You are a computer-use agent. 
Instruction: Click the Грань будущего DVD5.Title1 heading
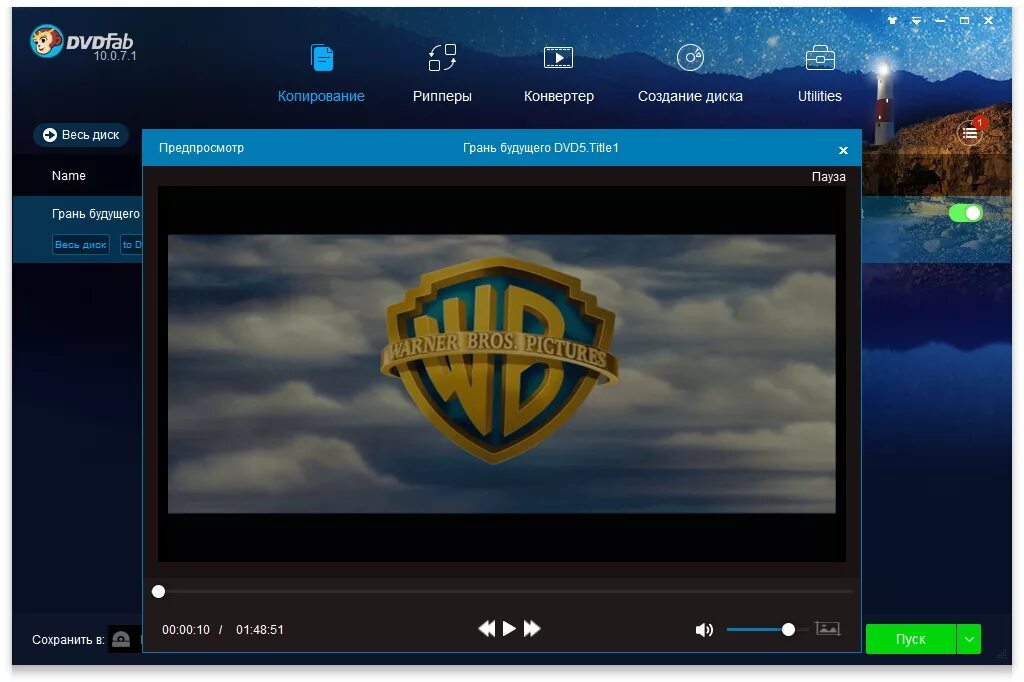(x=541, y=148)
